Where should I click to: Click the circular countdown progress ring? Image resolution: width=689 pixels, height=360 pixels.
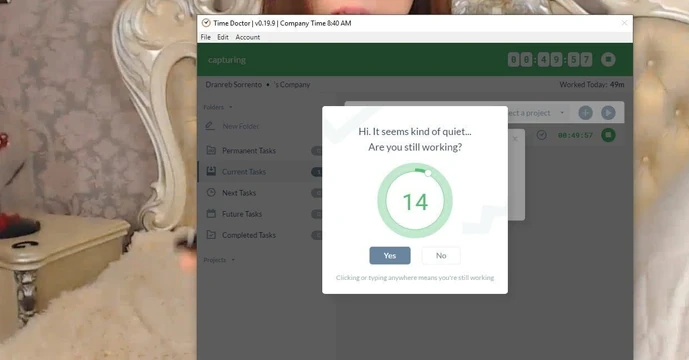[415, 201]
